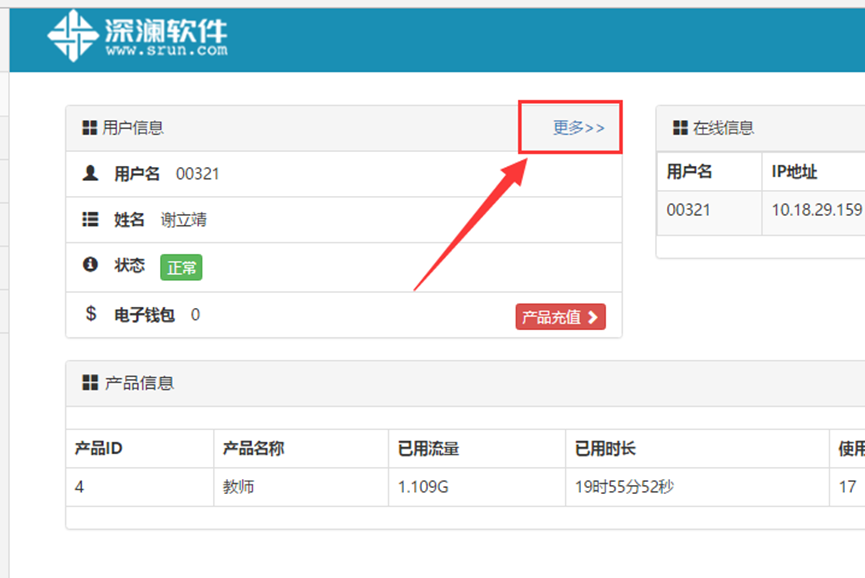The width and height of the screenshot is (865, 578).
Task: Click the grid icon beside 在线信息
Action: 680,128
